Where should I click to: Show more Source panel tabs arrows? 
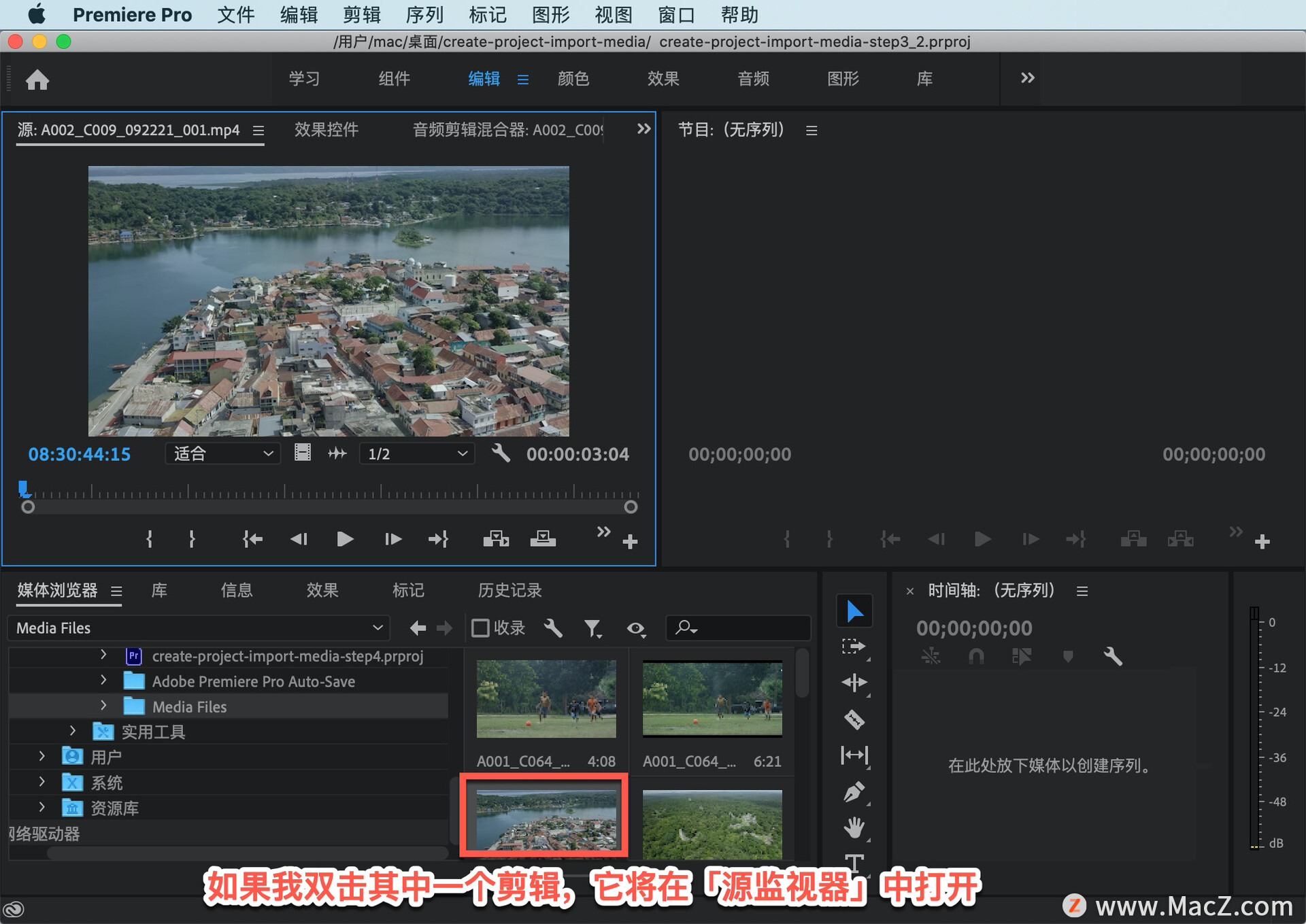pos(643,129)
